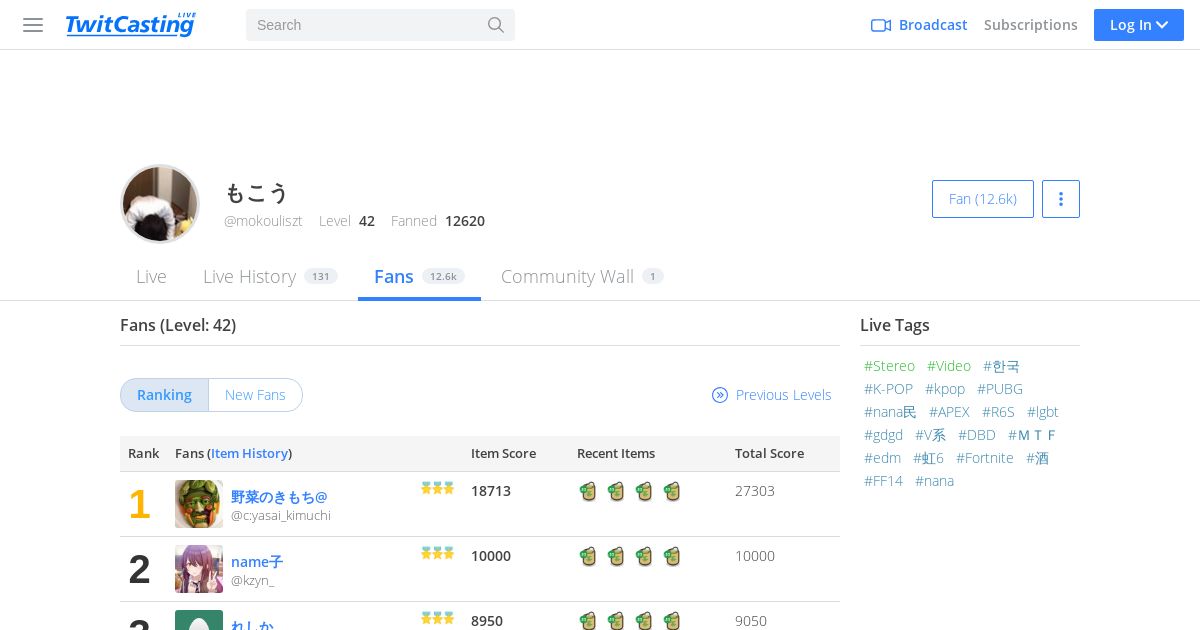
Task: Click the Fanned 12620 count
Action: [x=438, y=221]
